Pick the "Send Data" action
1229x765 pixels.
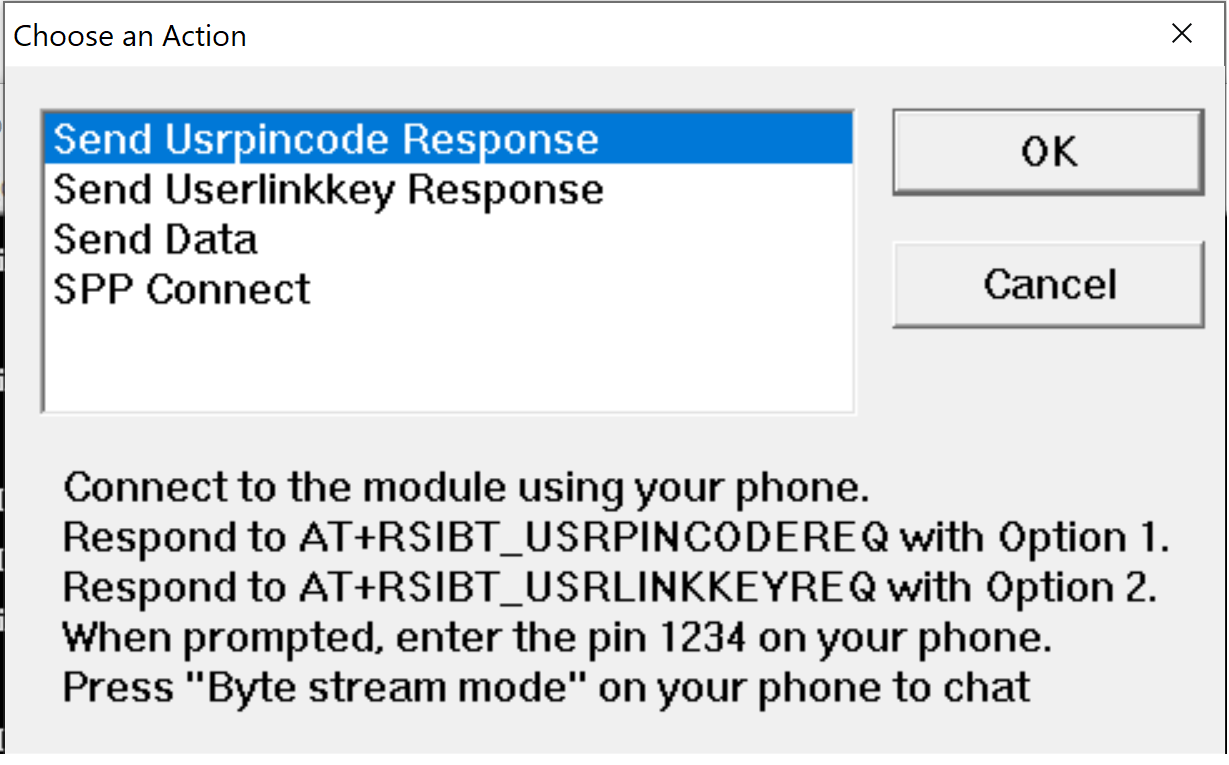[x=154, y=239]
